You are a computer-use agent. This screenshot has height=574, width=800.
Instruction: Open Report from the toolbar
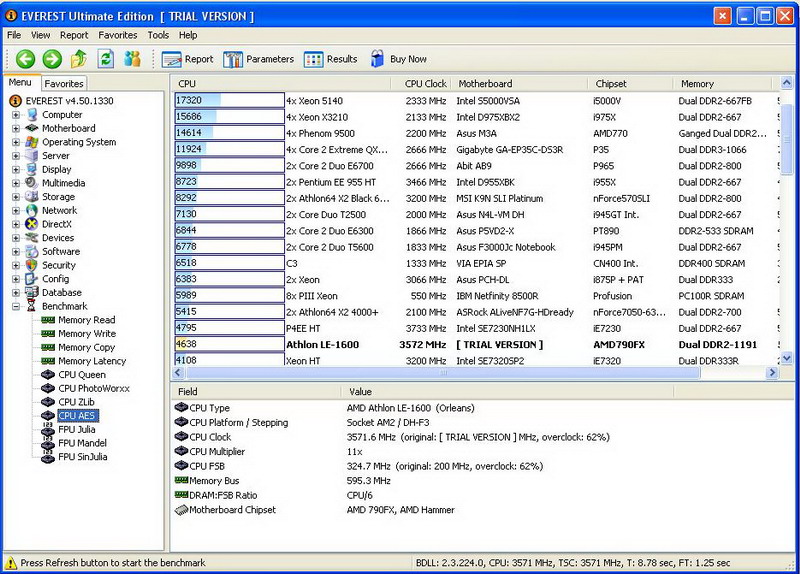click(x=187, y=59)
